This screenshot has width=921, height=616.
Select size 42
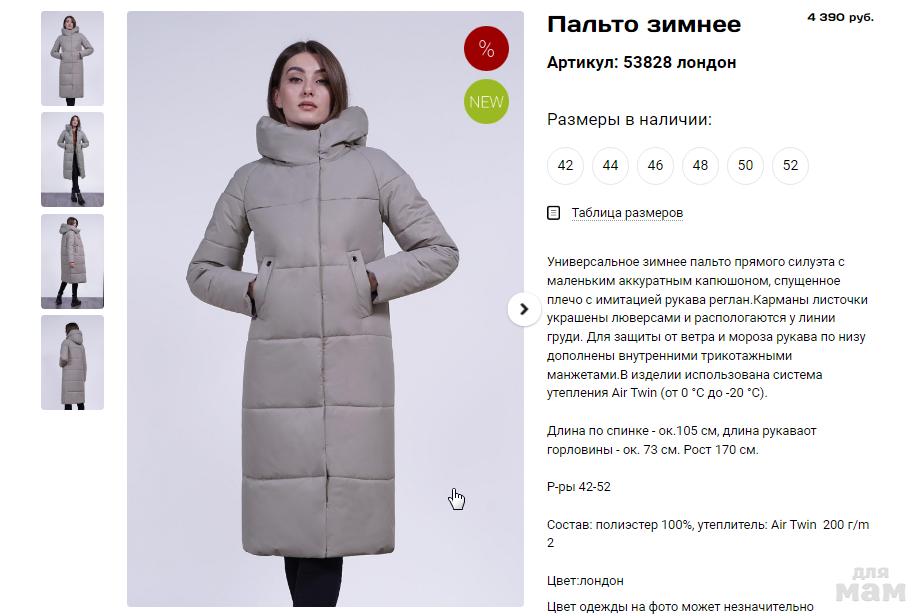pyautogui.click(x=565, y=166)
